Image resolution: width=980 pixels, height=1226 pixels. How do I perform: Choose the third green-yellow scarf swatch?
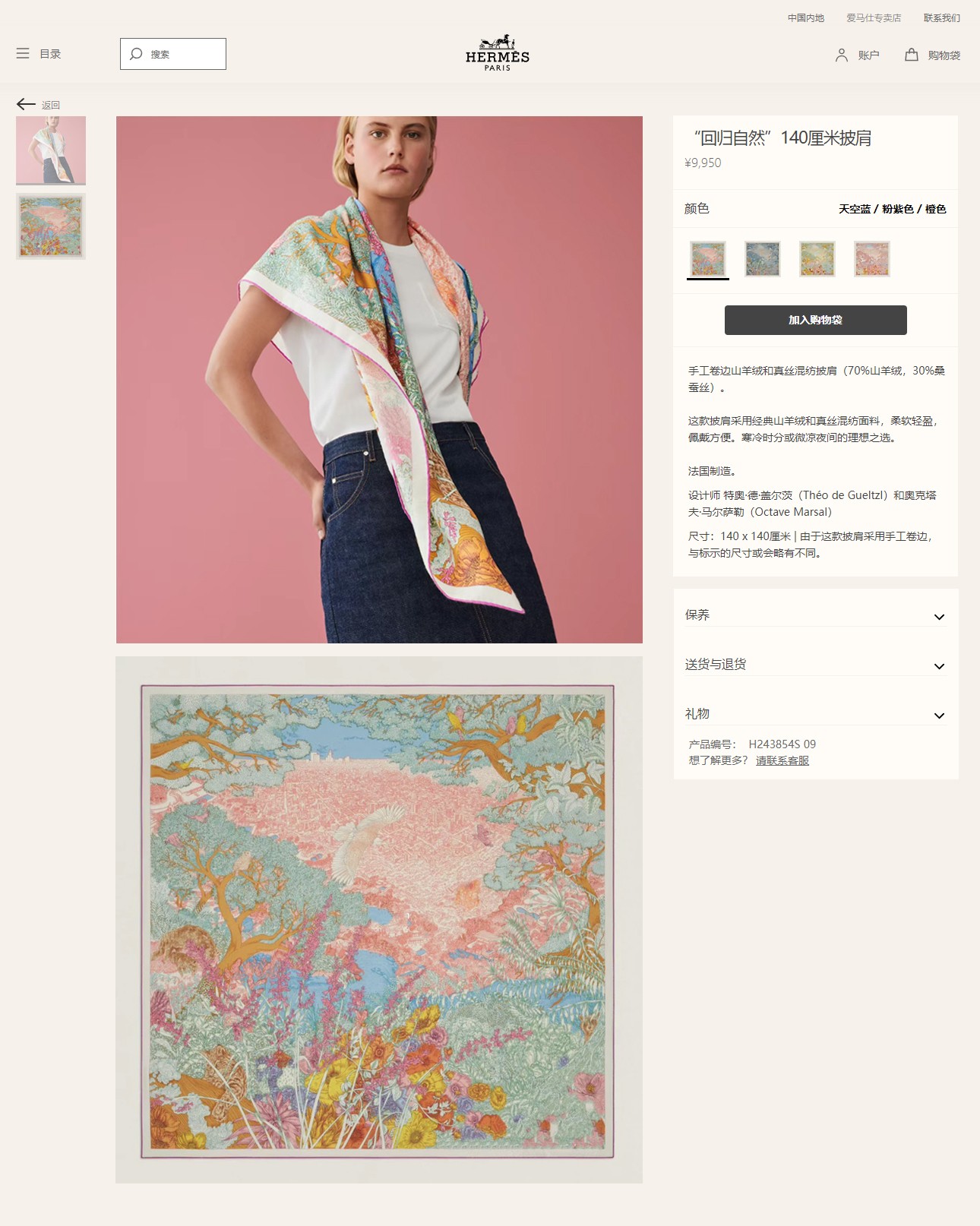[817, 259]
